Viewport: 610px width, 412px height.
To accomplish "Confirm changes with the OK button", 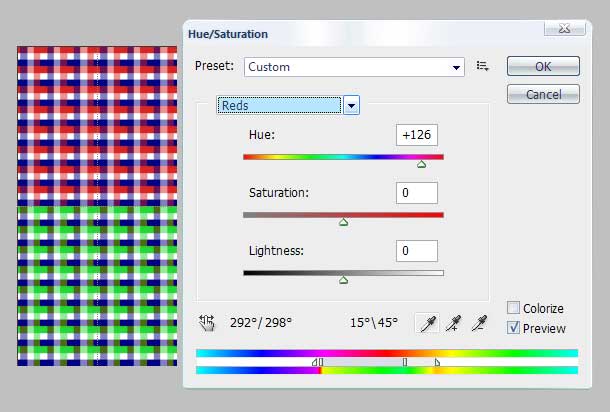I will (543, 67).
